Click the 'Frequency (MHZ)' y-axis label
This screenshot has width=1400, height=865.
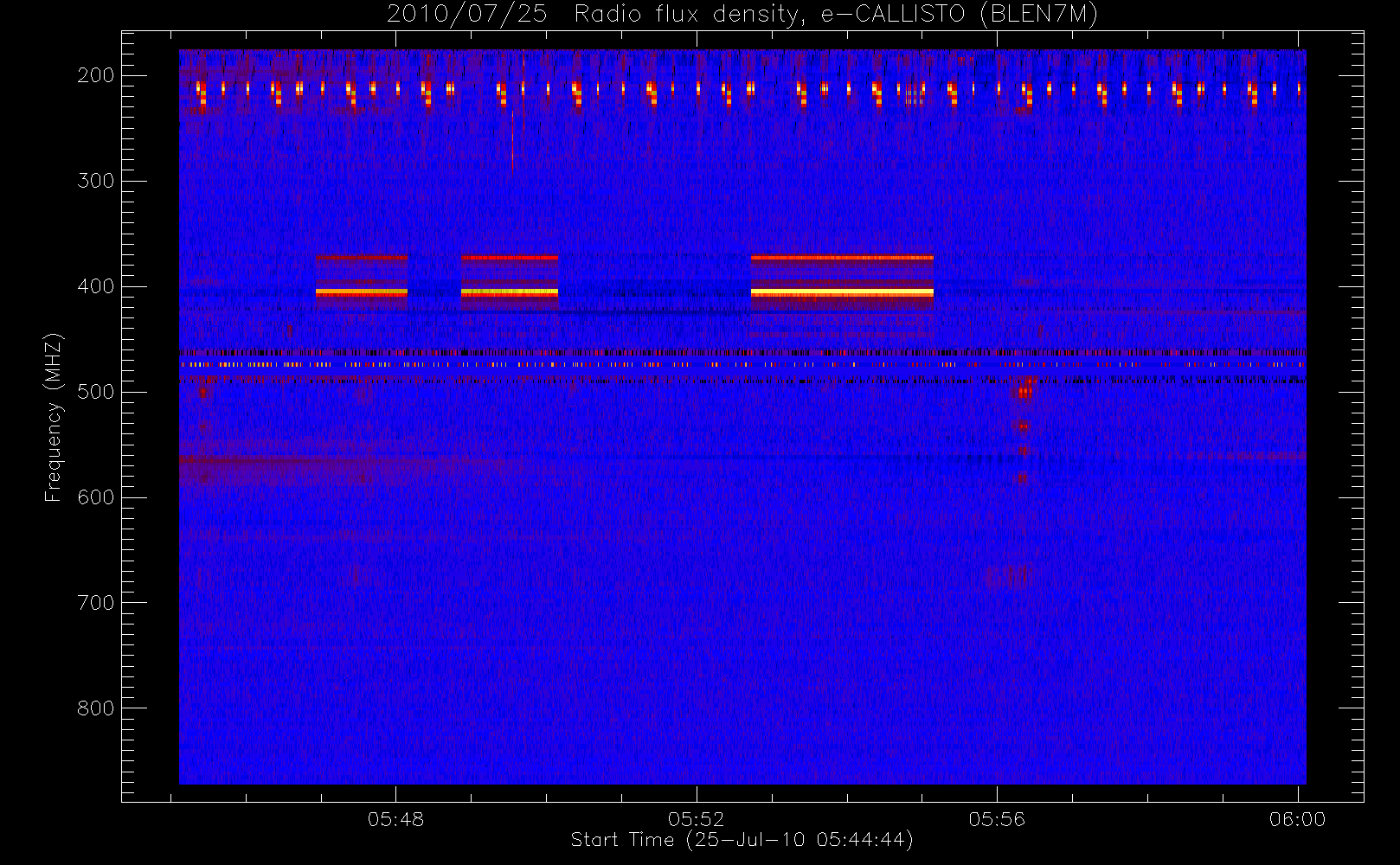point(54,417)
